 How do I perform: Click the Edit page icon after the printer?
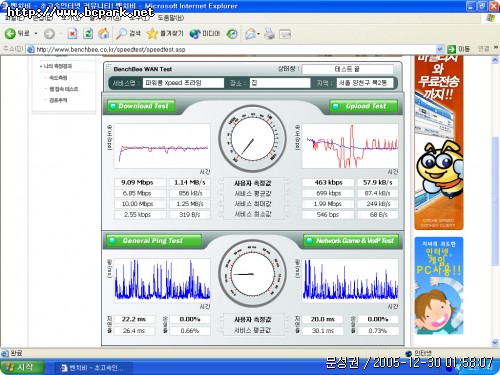tap(285, 34)
